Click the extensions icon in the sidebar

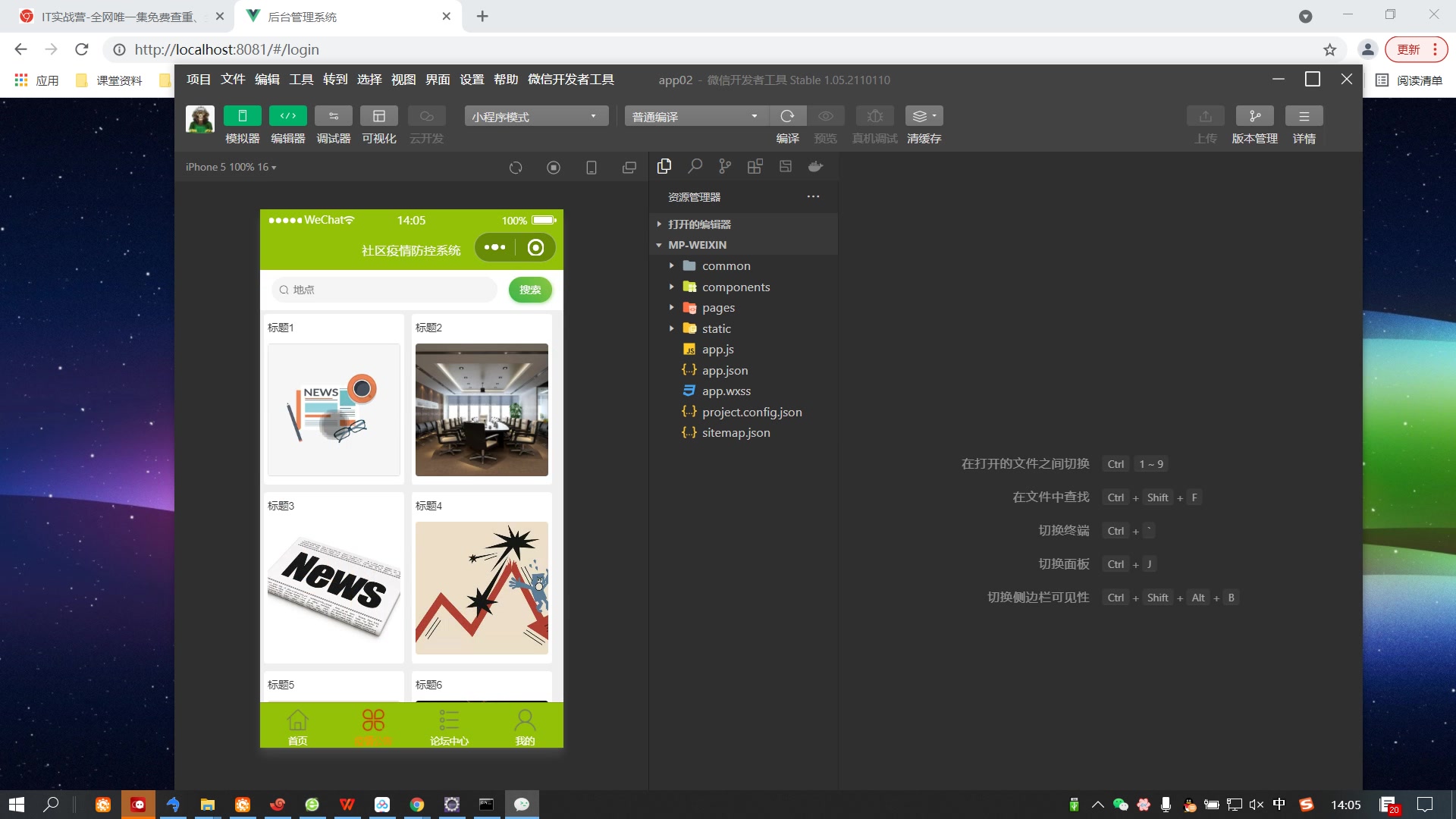(755, 167)
